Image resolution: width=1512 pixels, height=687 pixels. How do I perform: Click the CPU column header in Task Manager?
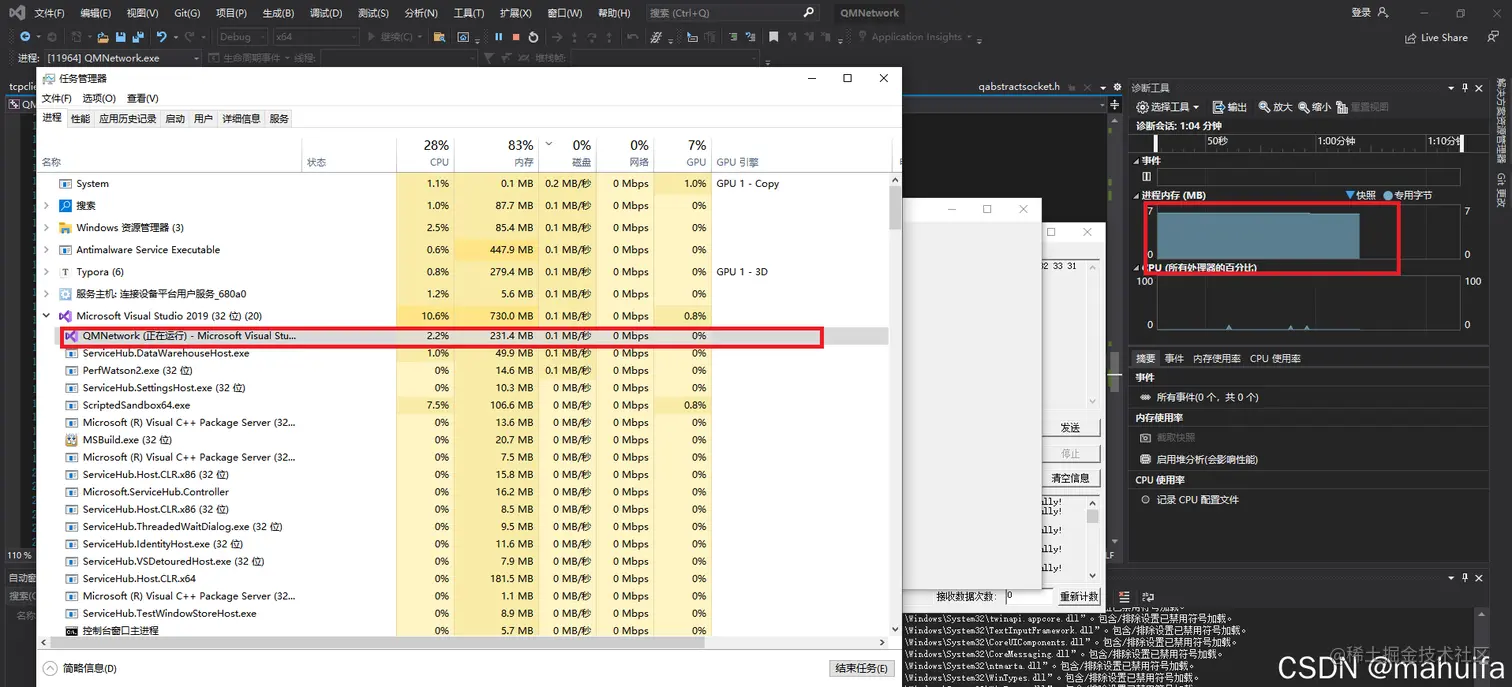pos(425,154)
